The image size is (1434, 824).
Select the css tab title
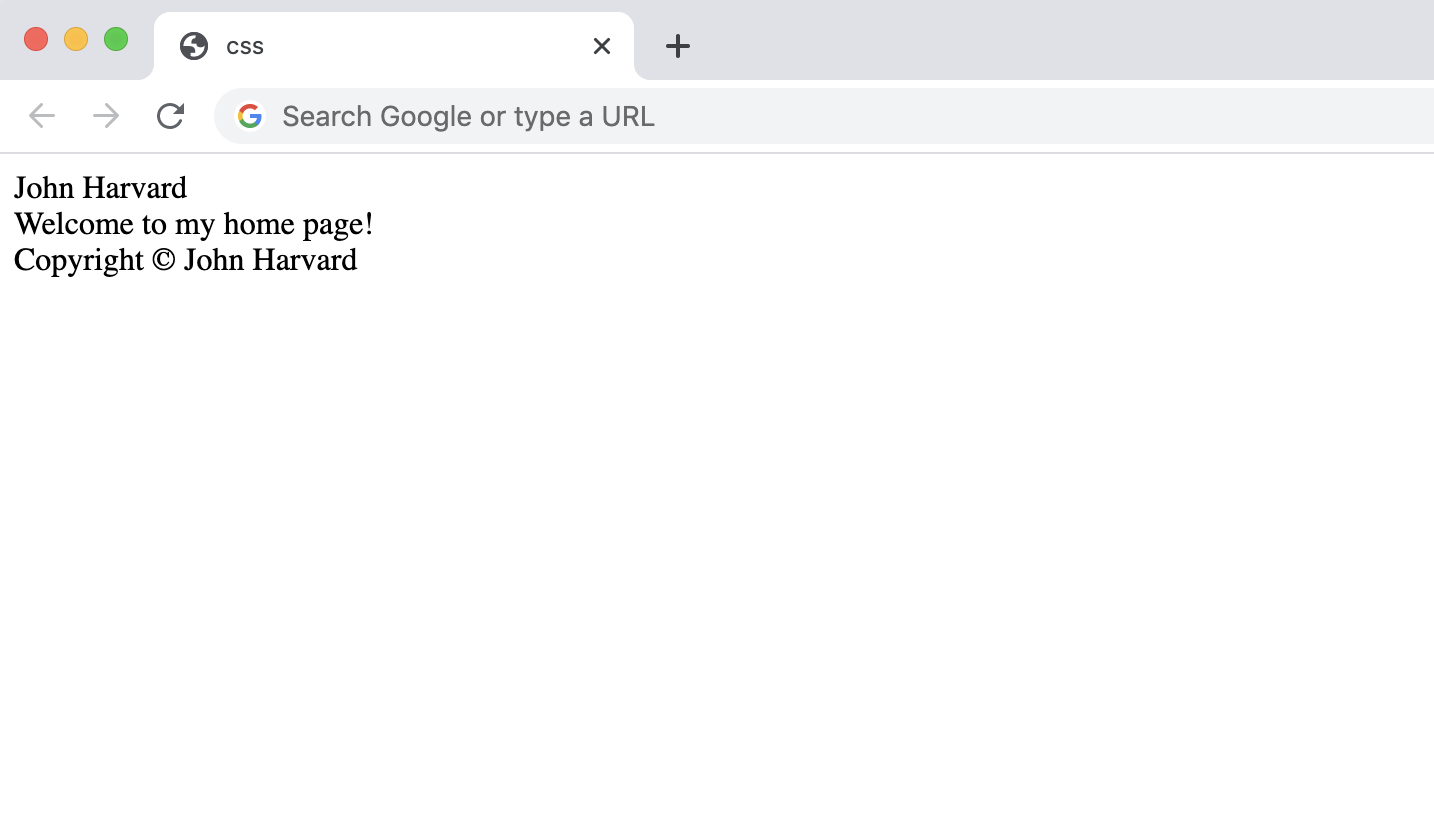(x=245, y=46)
